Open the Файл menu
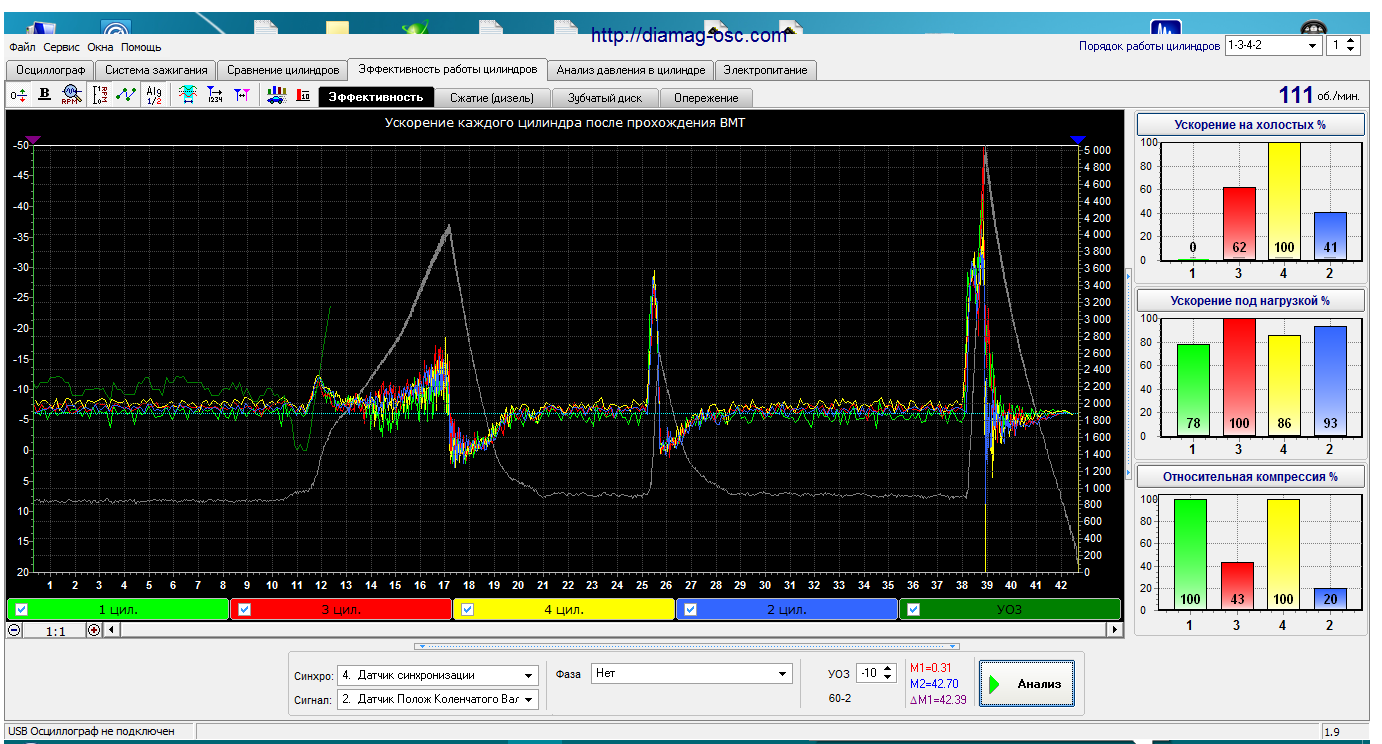 (22, 47)
